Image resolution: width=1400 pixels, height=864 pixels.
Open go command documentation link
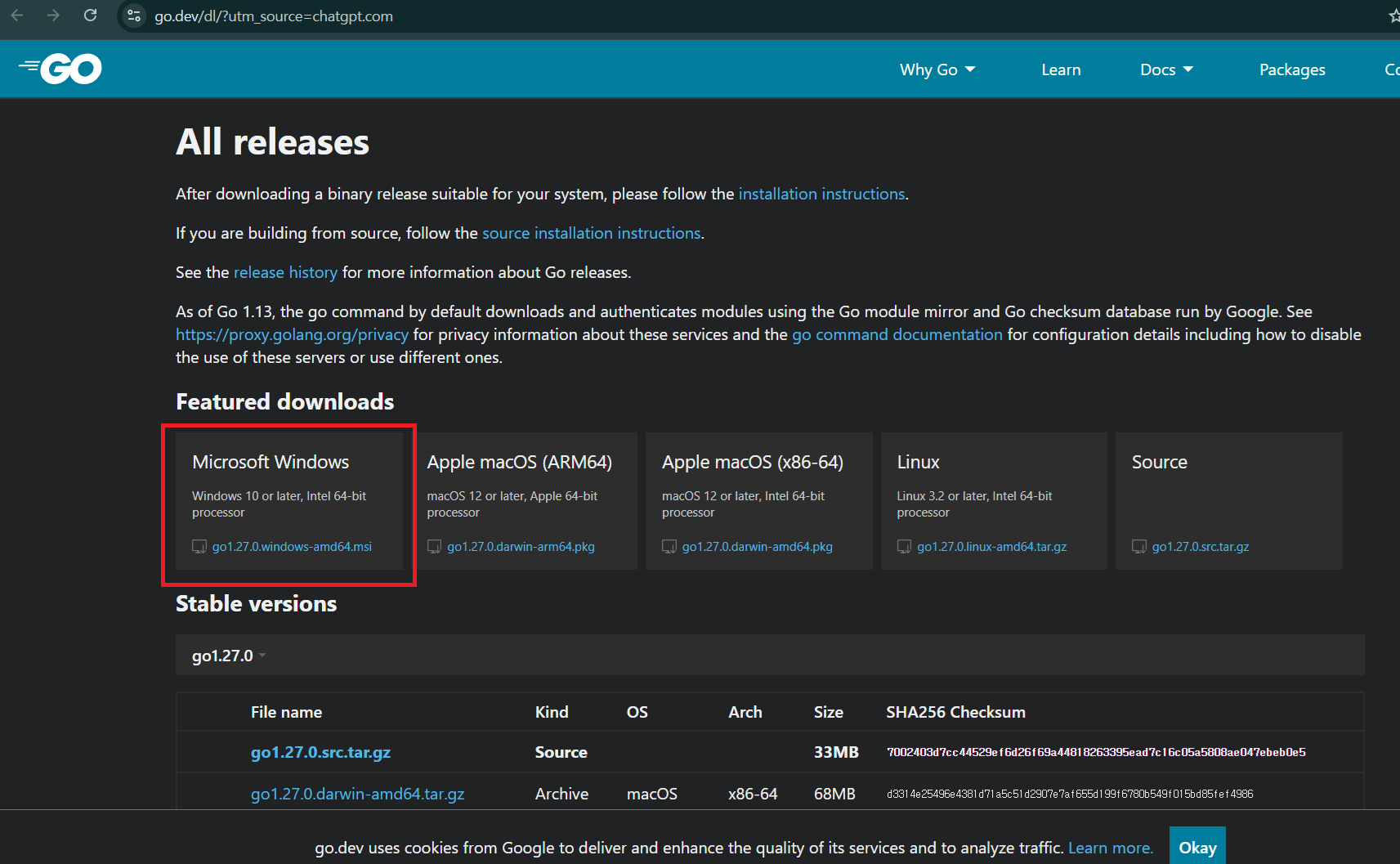[x=897, y=334]
